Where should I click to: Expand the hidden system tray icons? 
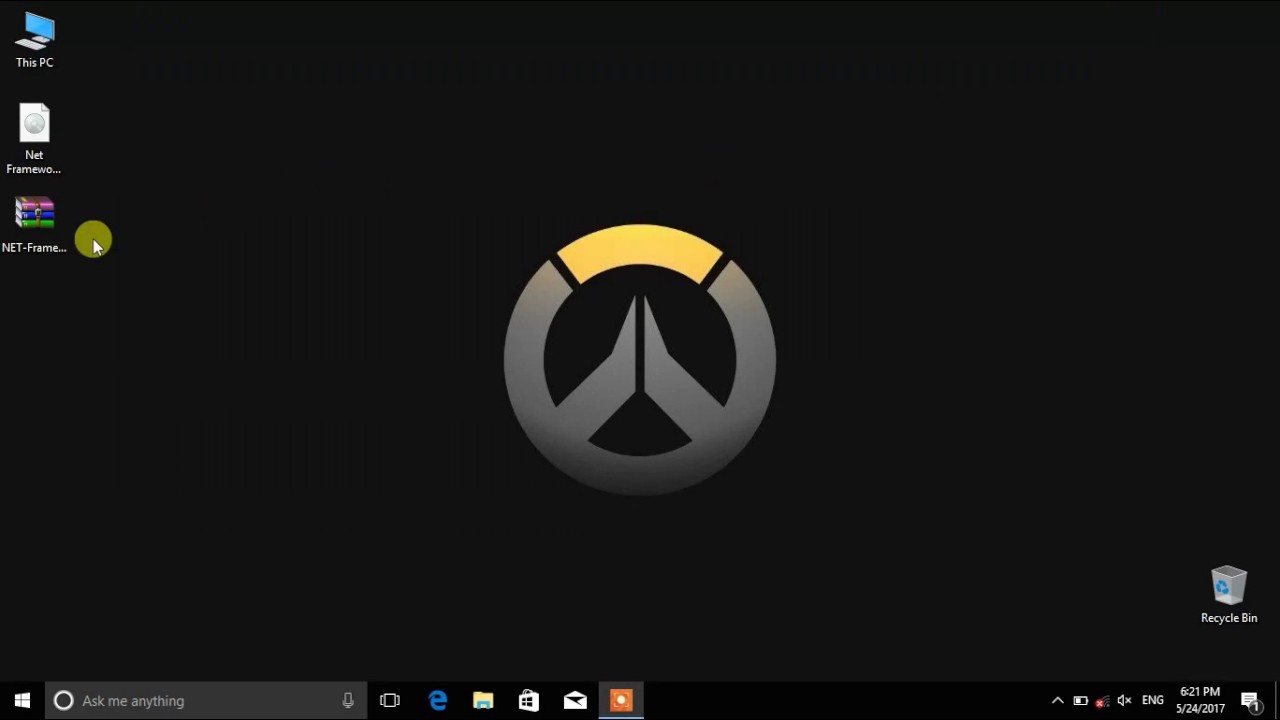[1057, 701]
